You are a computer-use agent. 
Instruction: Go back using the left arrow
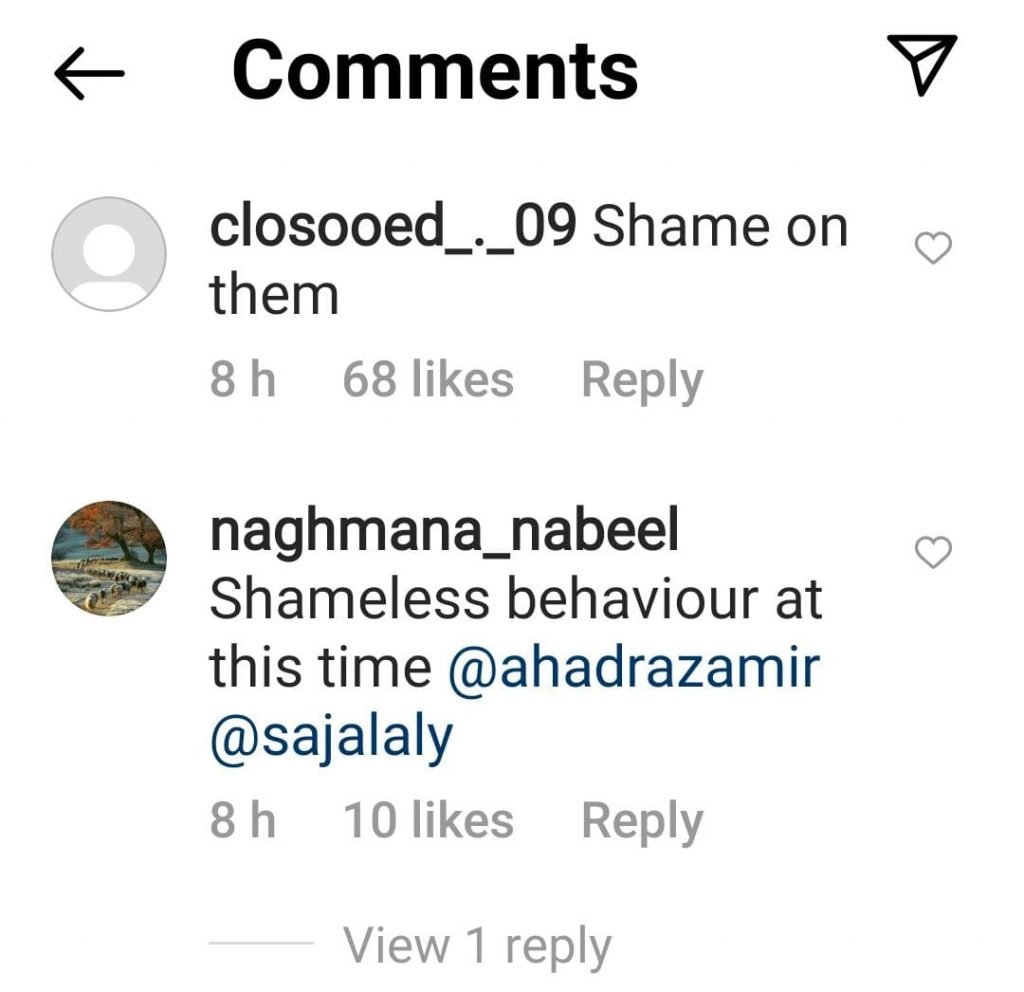pyautogui.click(x=89, y=72)
